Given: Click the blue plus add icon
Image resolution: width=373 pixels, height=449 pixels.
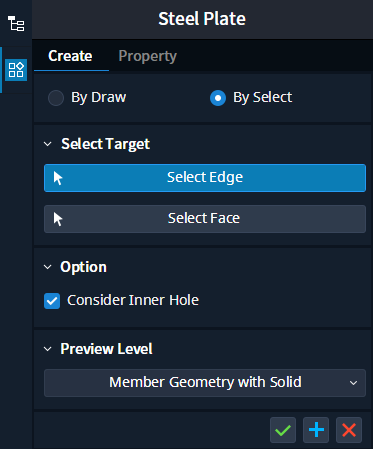Looking at the screenshot, I should [316, 430].
